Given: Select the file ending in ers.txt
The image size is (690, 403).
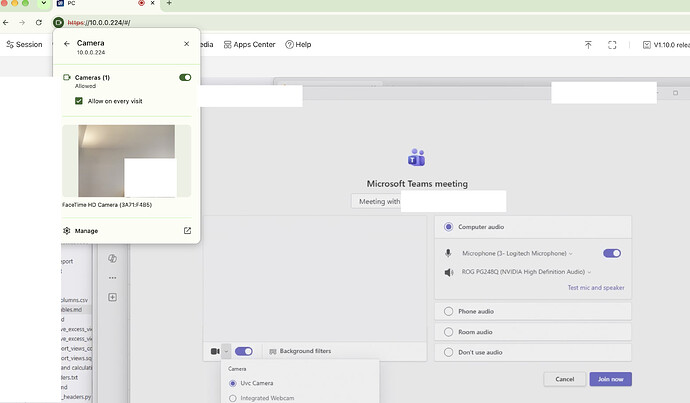Looking at the screenshot, I should pyautogui.click(x=70, y=377).
